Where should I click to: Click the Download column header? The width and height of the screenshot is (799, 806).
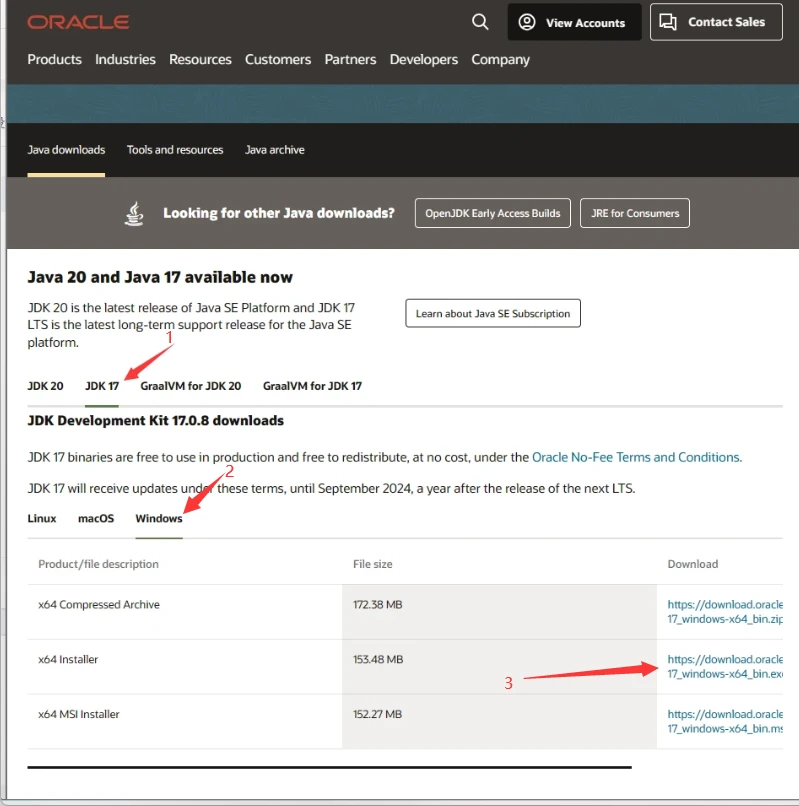tap(693, 564)
